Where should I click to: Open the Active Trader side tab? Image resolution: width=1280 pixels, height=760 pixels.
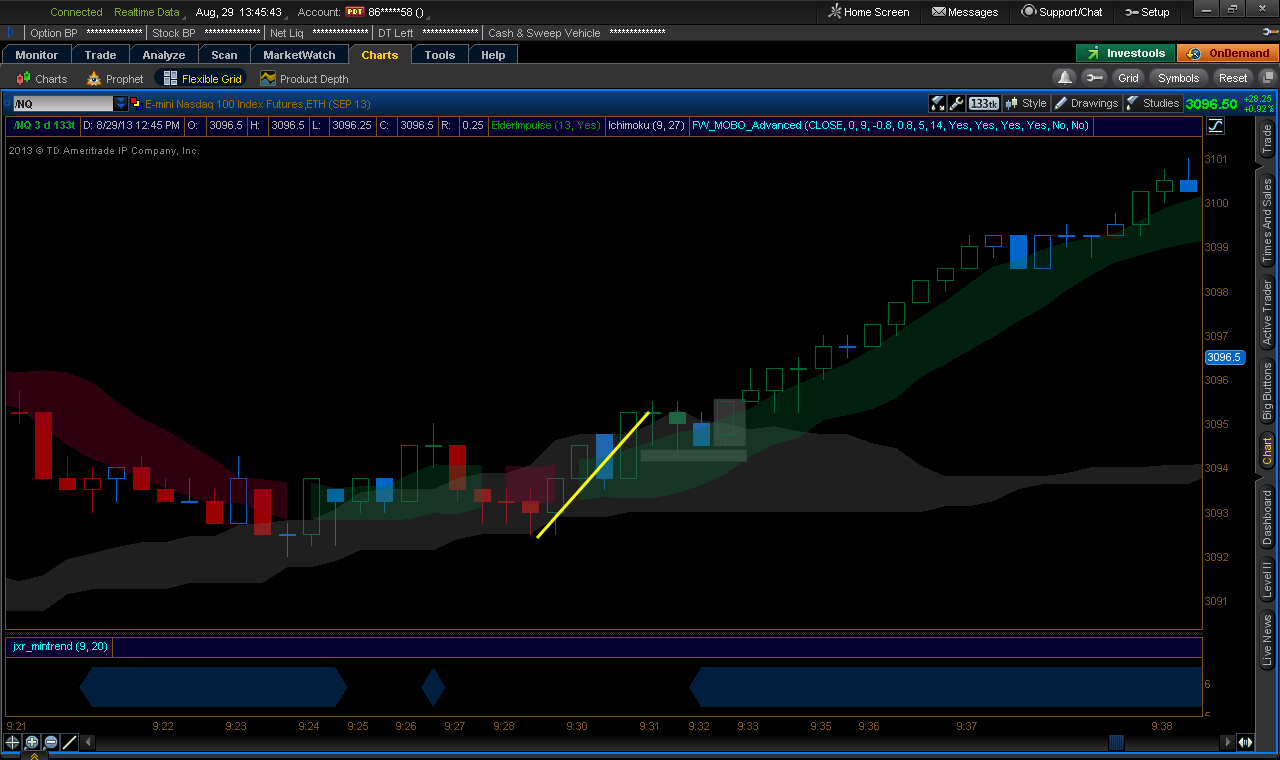[x=1267, y=313]
